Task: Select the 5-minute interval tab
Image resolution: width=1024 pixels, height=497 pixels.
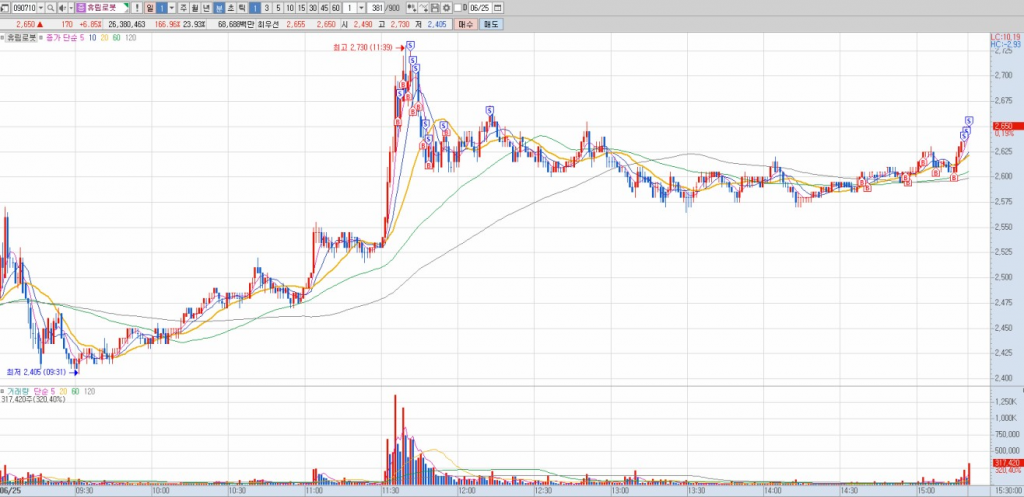Action: pos(277,7)
